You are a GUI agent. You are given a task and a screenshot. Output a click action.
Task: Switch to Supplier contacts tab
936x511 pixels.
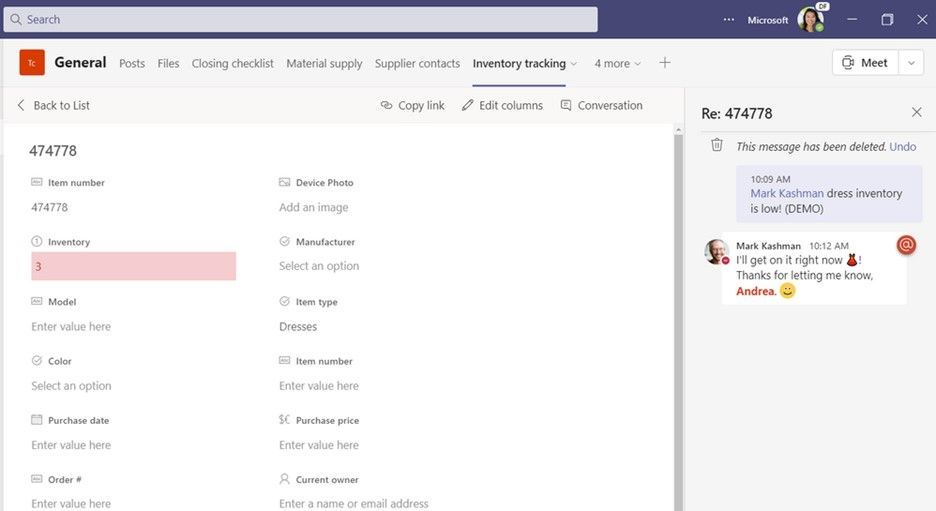coord(417,63)
